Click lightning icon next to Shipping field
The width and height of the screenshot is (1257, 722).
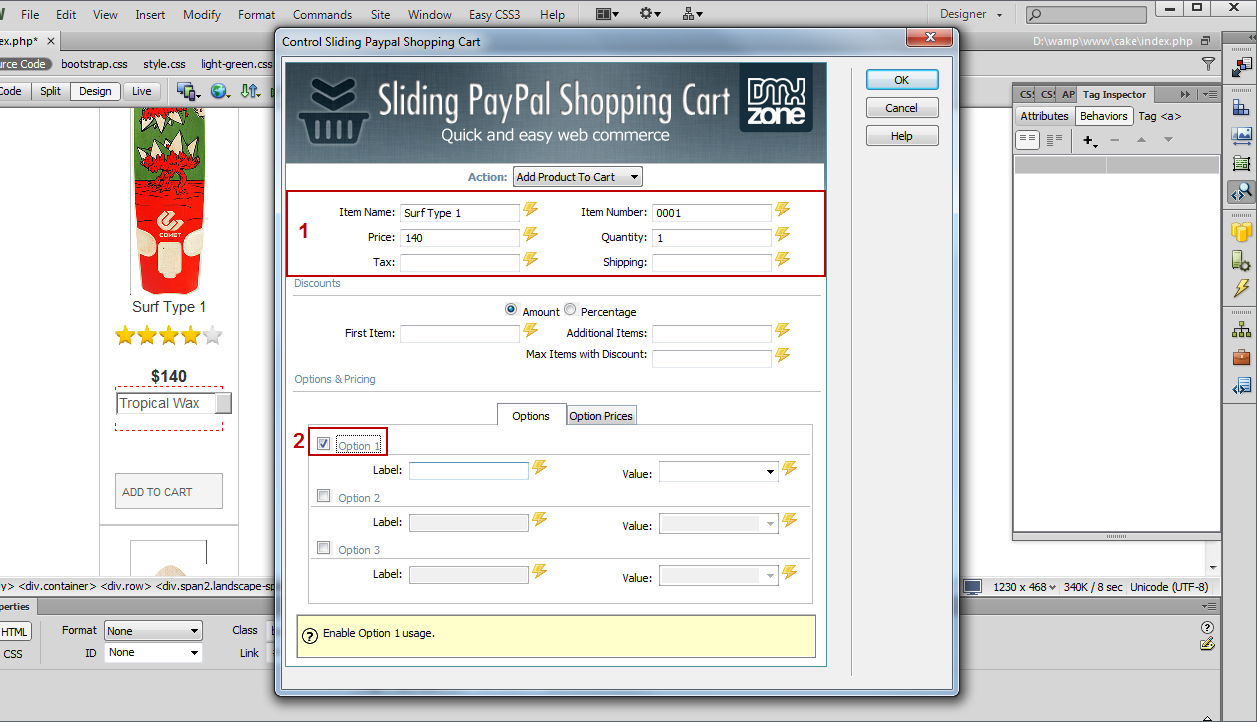[x=783, y=260]
